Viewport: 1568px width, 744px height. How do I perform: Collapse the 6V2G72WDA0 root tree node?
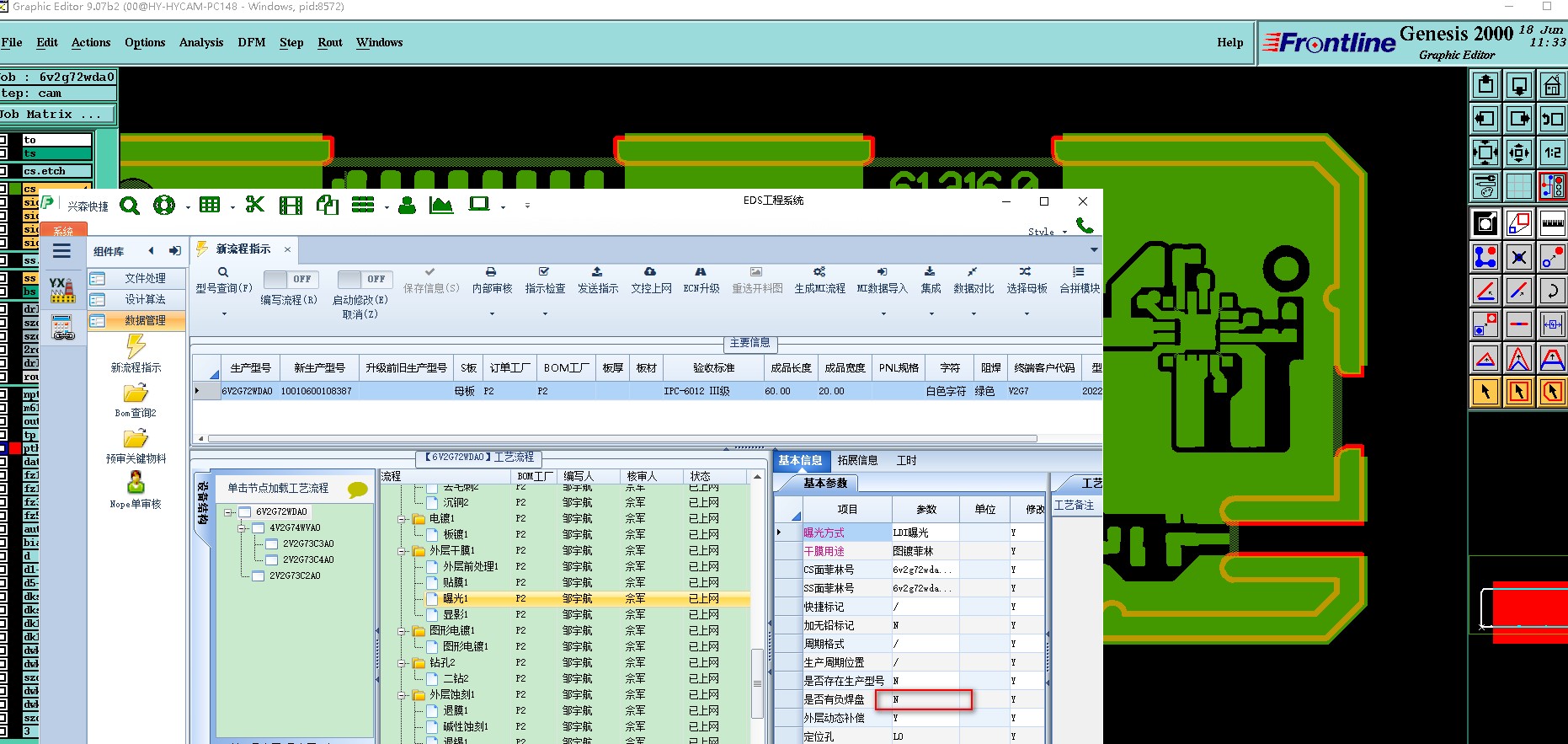(229, 511)
